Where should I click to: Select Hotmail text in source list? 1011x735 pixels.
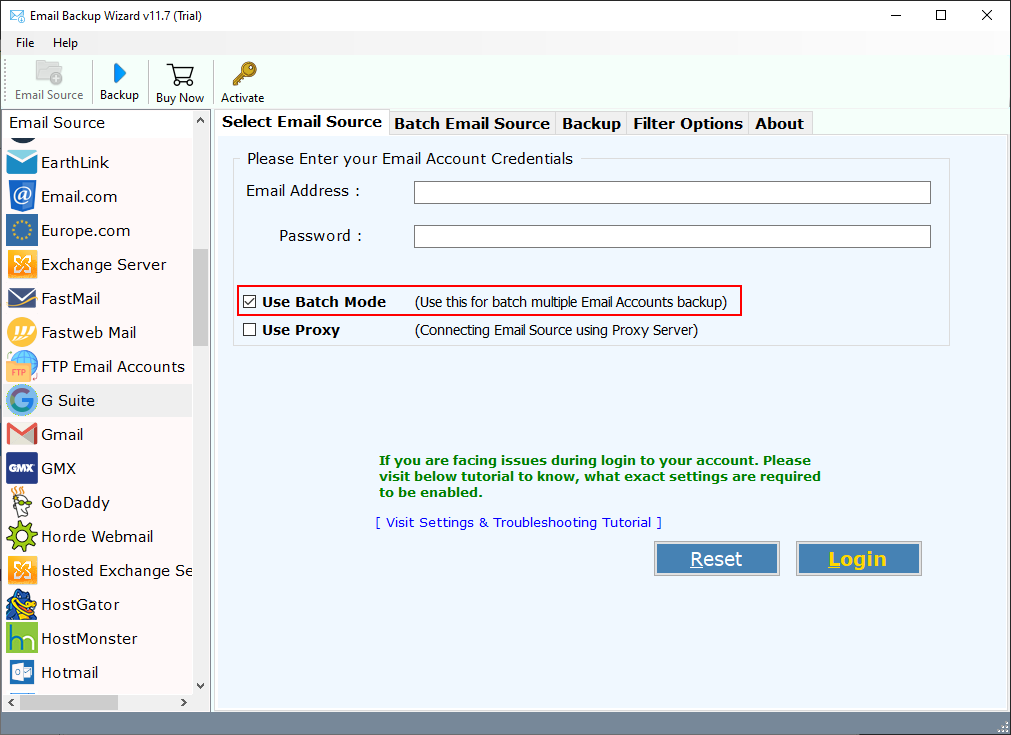coord(70,672)
